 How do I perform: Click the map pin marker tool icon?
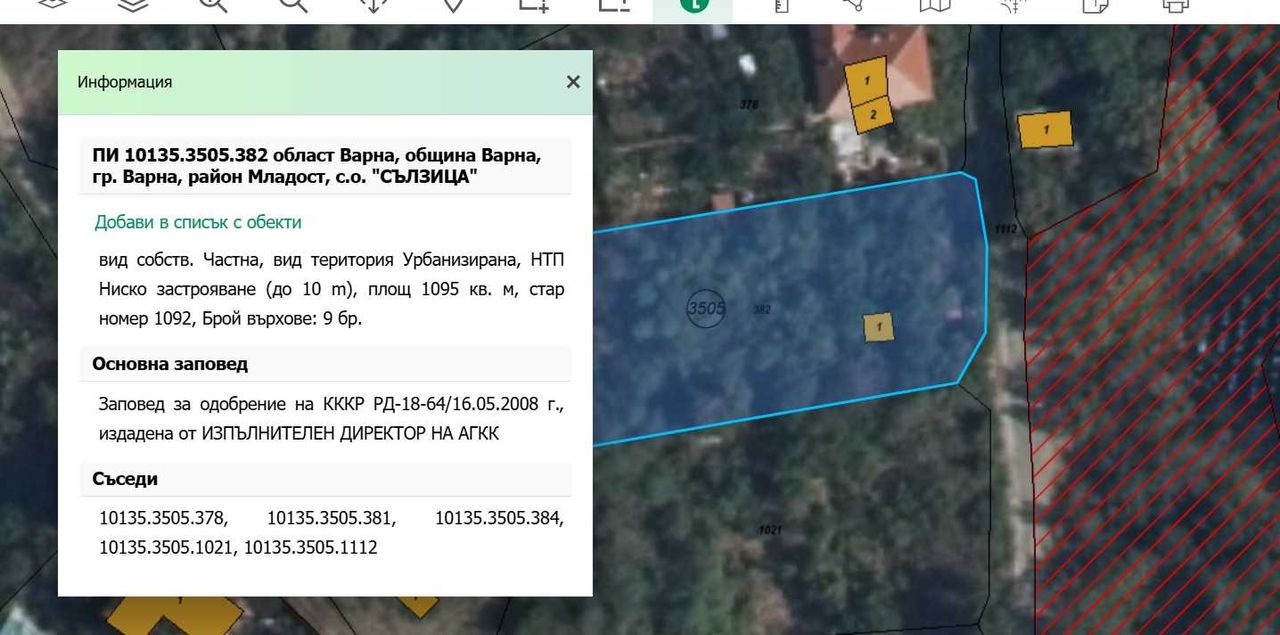[453, 5]
